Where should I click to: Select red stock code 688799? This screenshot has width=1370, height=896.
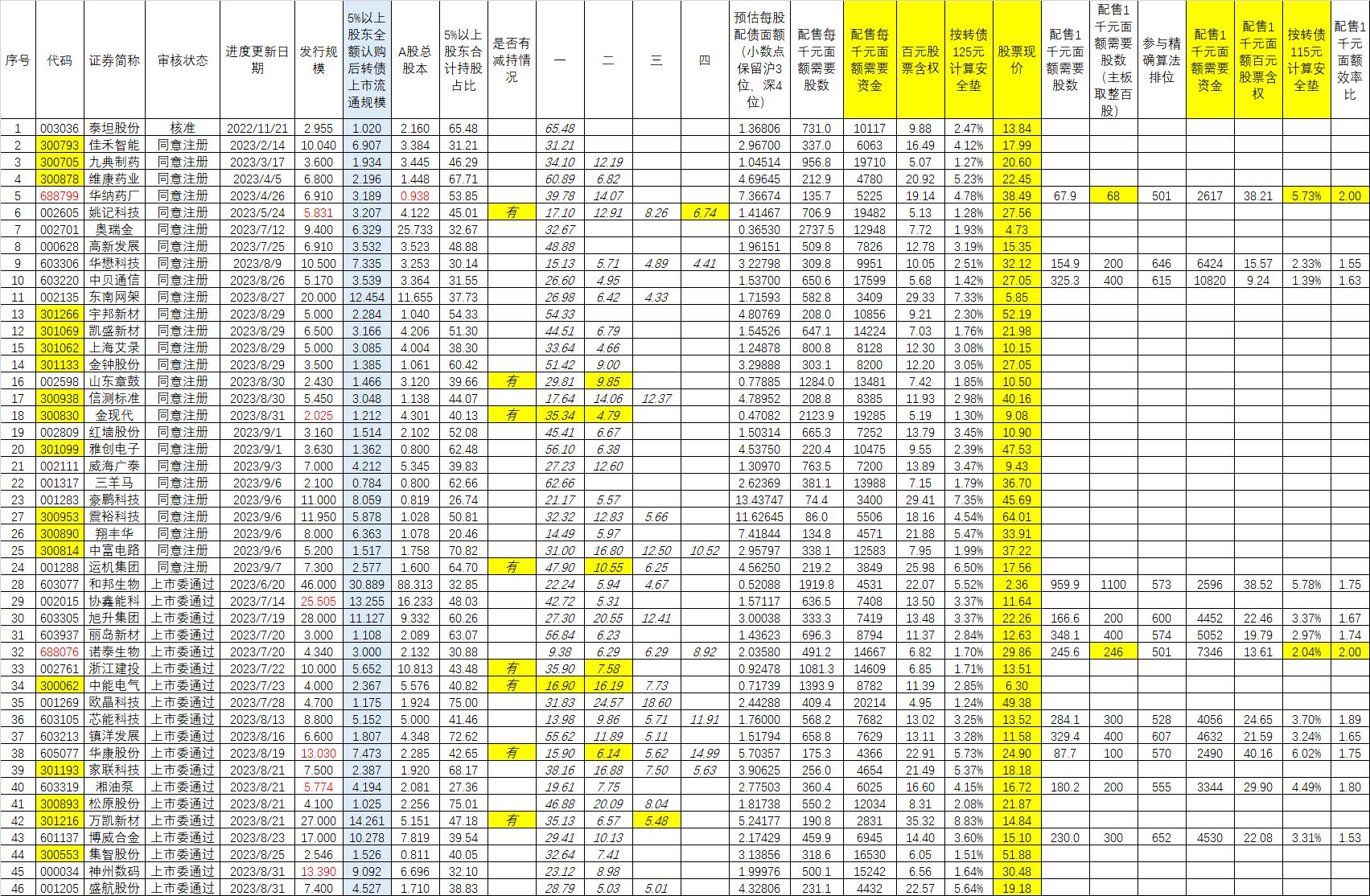tap(60, 195)
